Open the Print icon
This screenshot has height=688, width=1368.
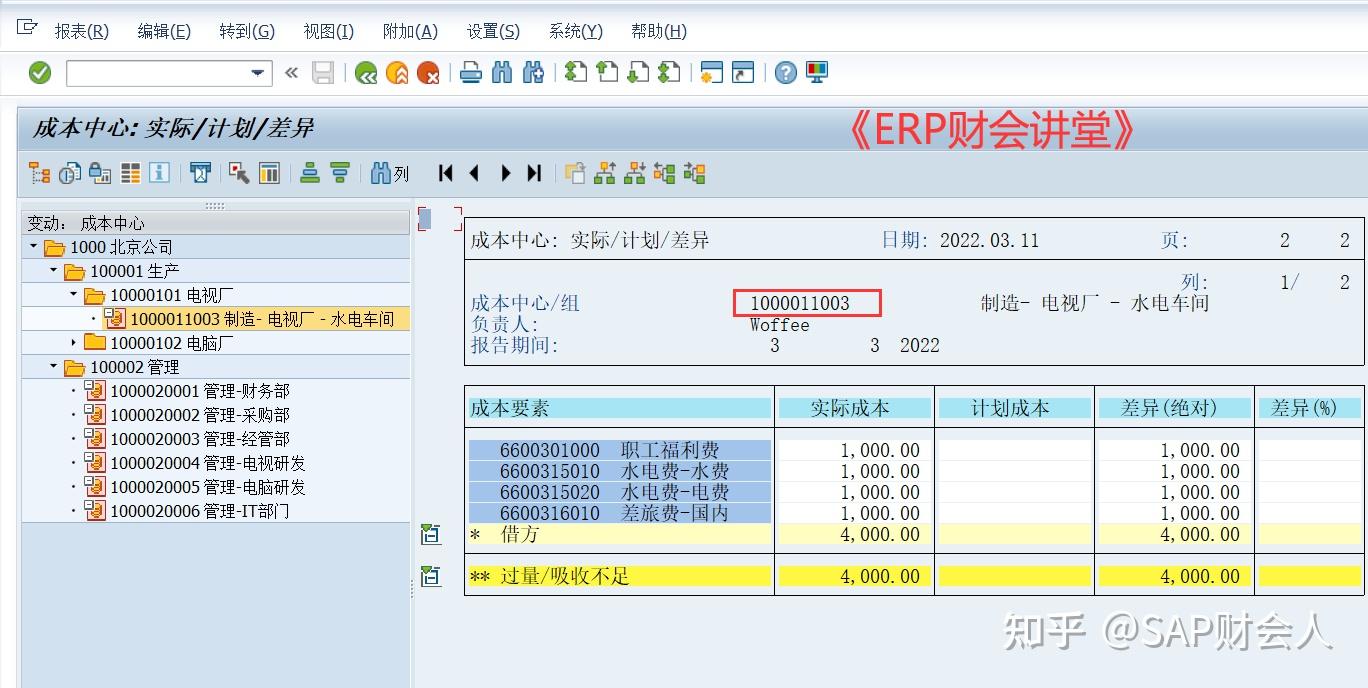pos(470,72)
